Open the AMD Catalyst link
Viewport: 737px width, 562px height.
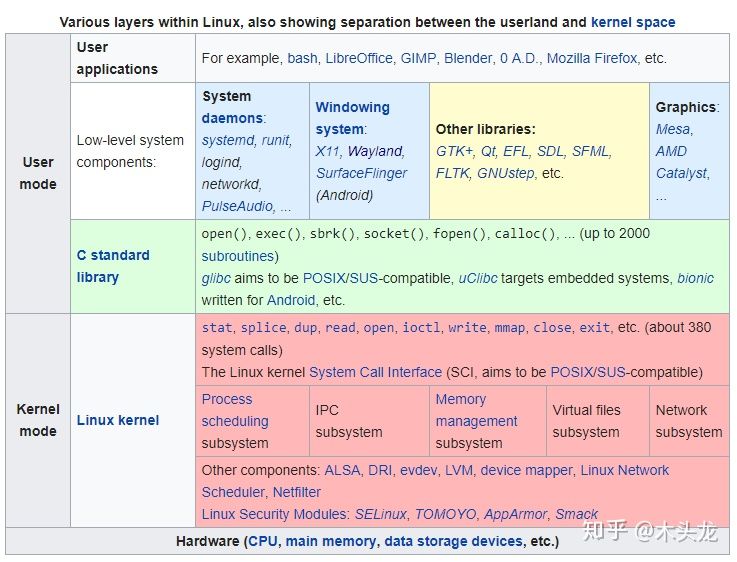681,162
